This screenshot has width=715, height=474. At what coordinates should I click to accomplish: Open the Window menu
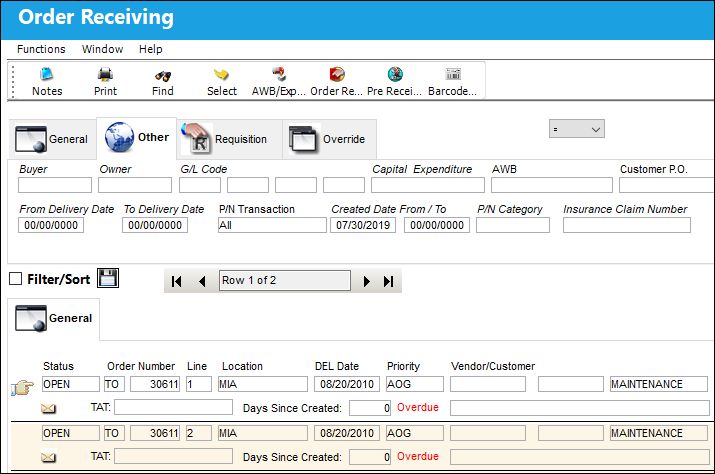(x=102, y=49)
